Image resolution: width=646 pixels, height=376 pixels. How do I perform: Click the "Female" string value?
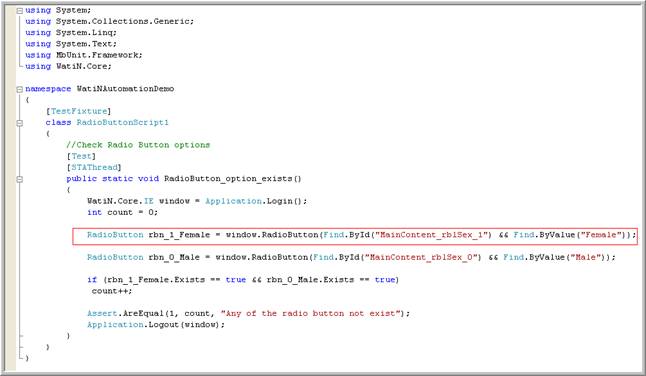(x=603, y=235)
